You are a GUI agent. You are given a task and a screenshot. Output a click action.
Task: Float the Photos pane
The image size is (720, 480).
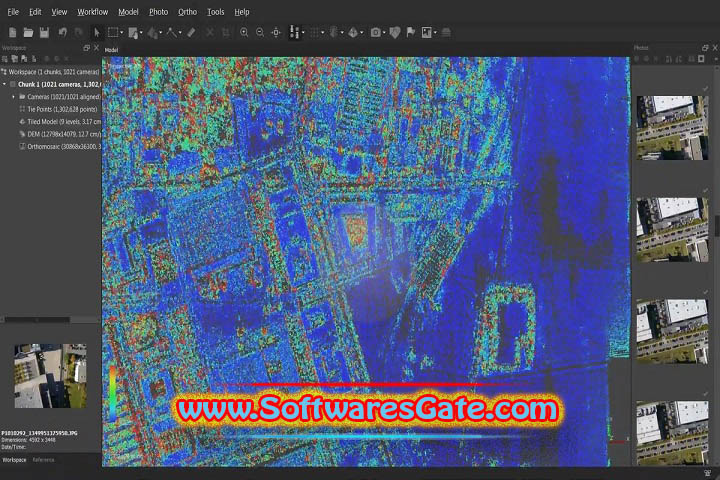[705, 48]
